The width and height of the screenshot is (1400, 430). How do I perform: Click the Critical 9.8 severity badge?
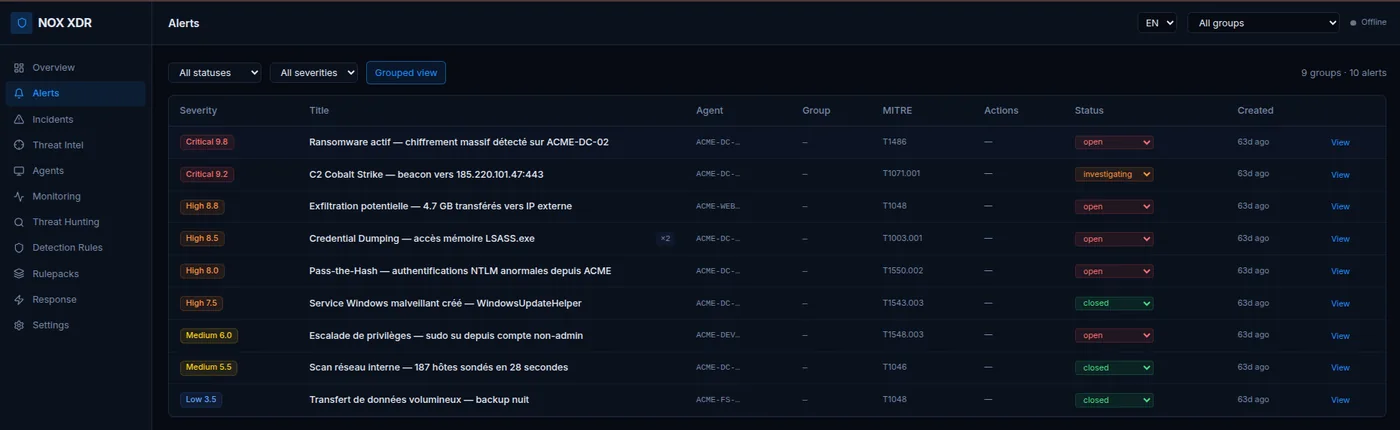pyautogui.click(x=207, y=142)
